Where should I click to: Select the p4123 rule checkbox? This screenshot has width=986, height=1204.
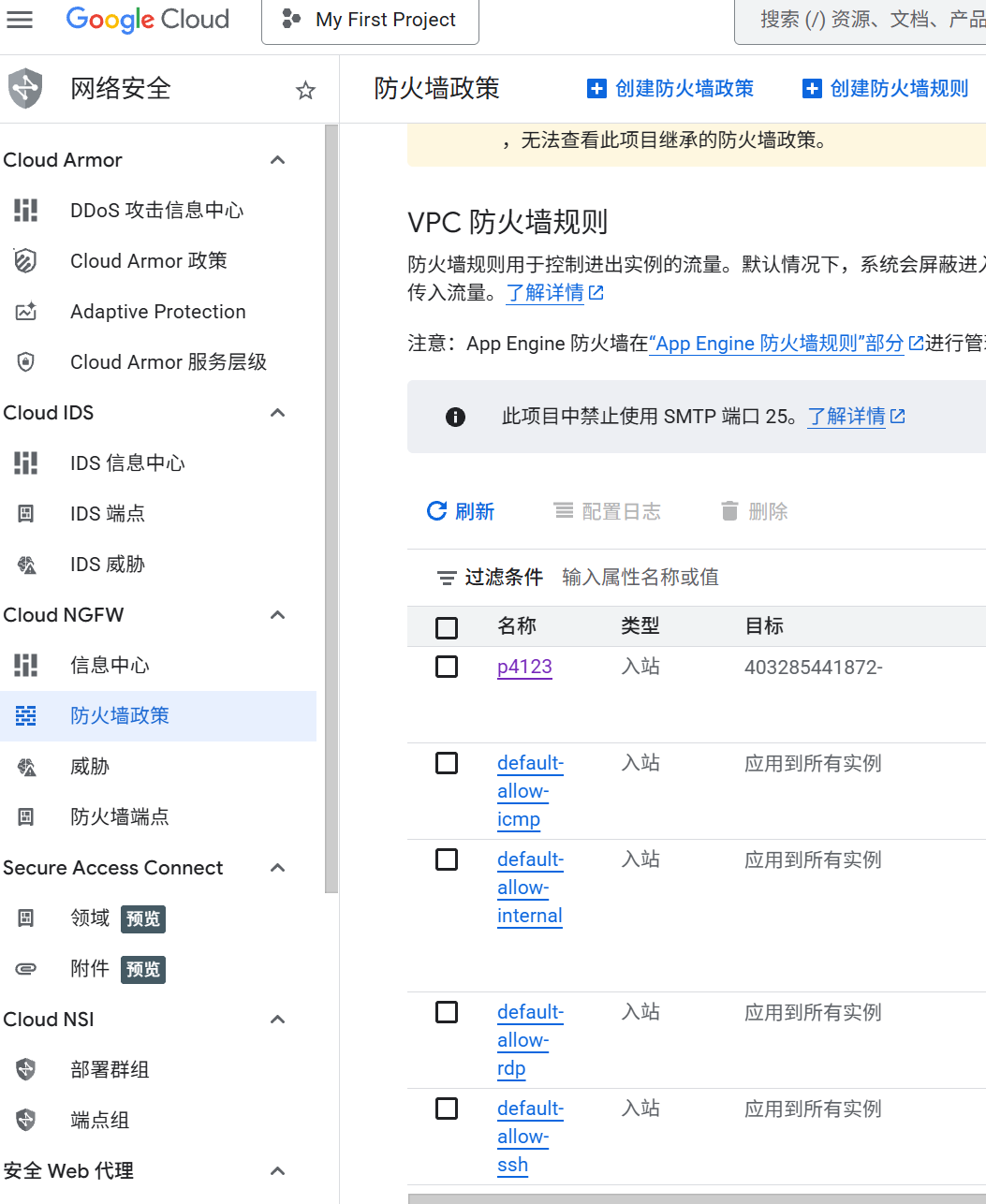pyautogui.click(x=447, y=667)
